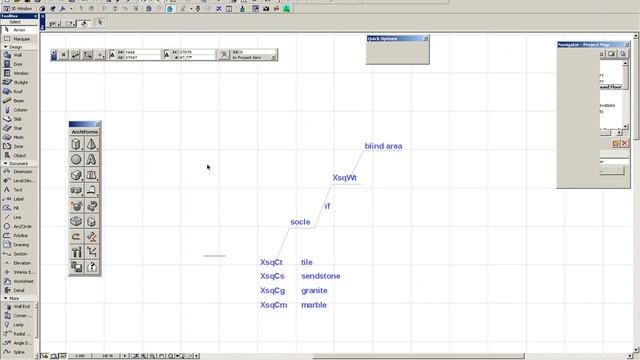Click the Archiforma wrench tools icon
The height and width of the screenshot is (360, 640).
coord(76,252)
